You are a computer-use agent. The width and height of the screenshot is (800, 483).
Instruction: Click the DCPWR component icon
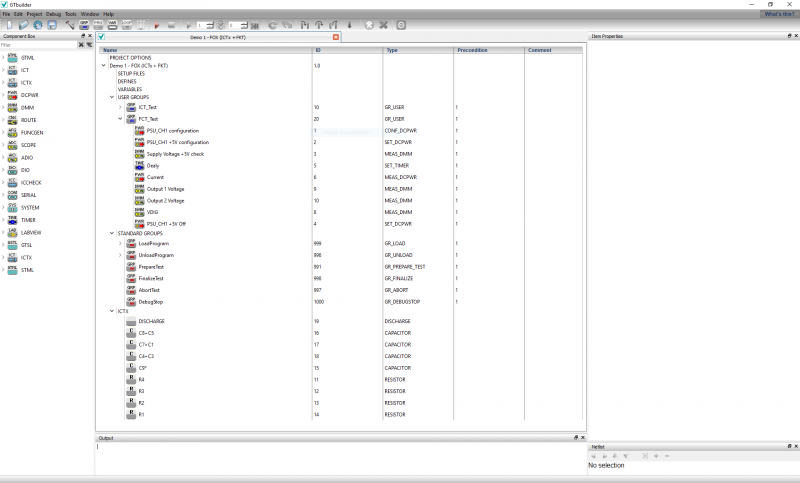point(12,95)
